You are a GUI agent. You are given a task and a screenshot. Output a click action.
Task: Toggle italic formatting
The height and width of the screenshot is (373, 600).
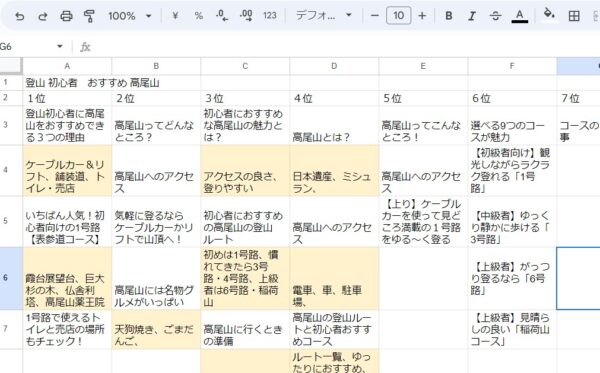pyautogui.click(x=472, y=16)
